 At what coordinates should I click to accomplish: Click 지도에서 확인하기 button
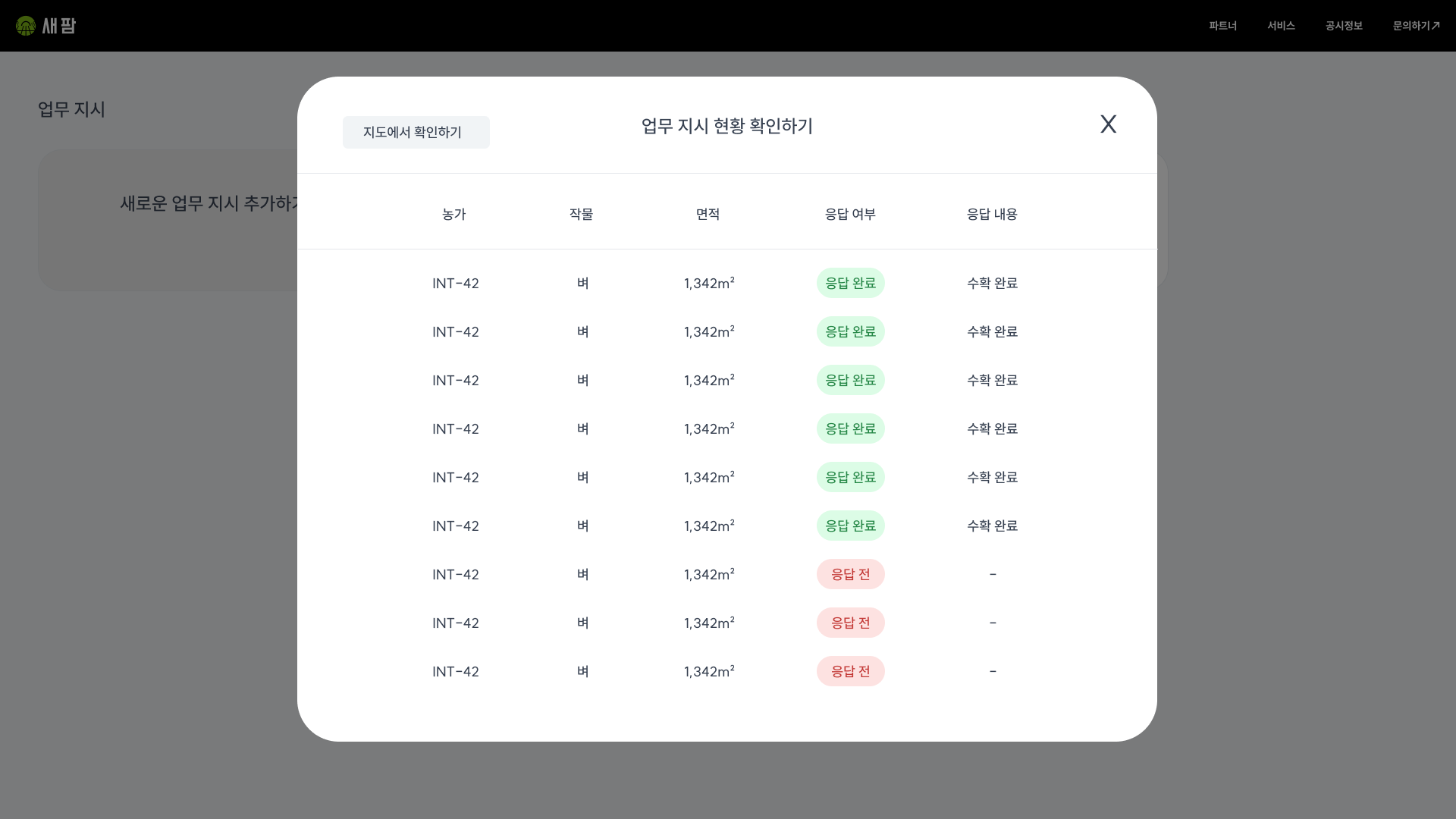pyautogui.click(x=416, y=132)
